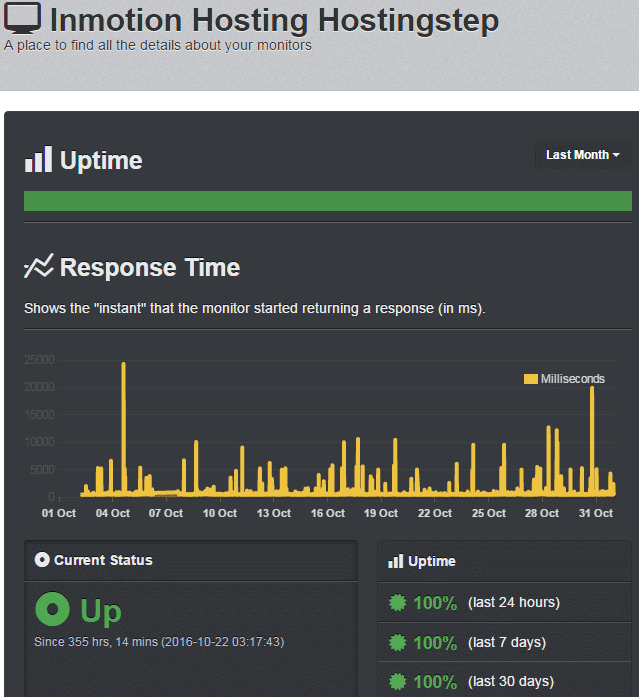
Task: Click the 5000 y-axis label
Action: pyautogui.click(x=42, y=469)
